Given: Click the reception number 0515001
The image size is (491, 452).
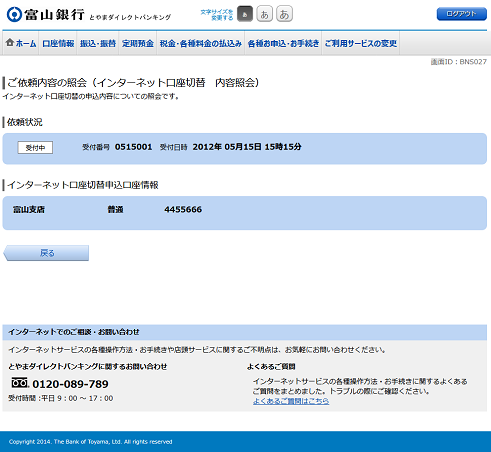Looking at the screenshot, I should [x=133, y=147].
